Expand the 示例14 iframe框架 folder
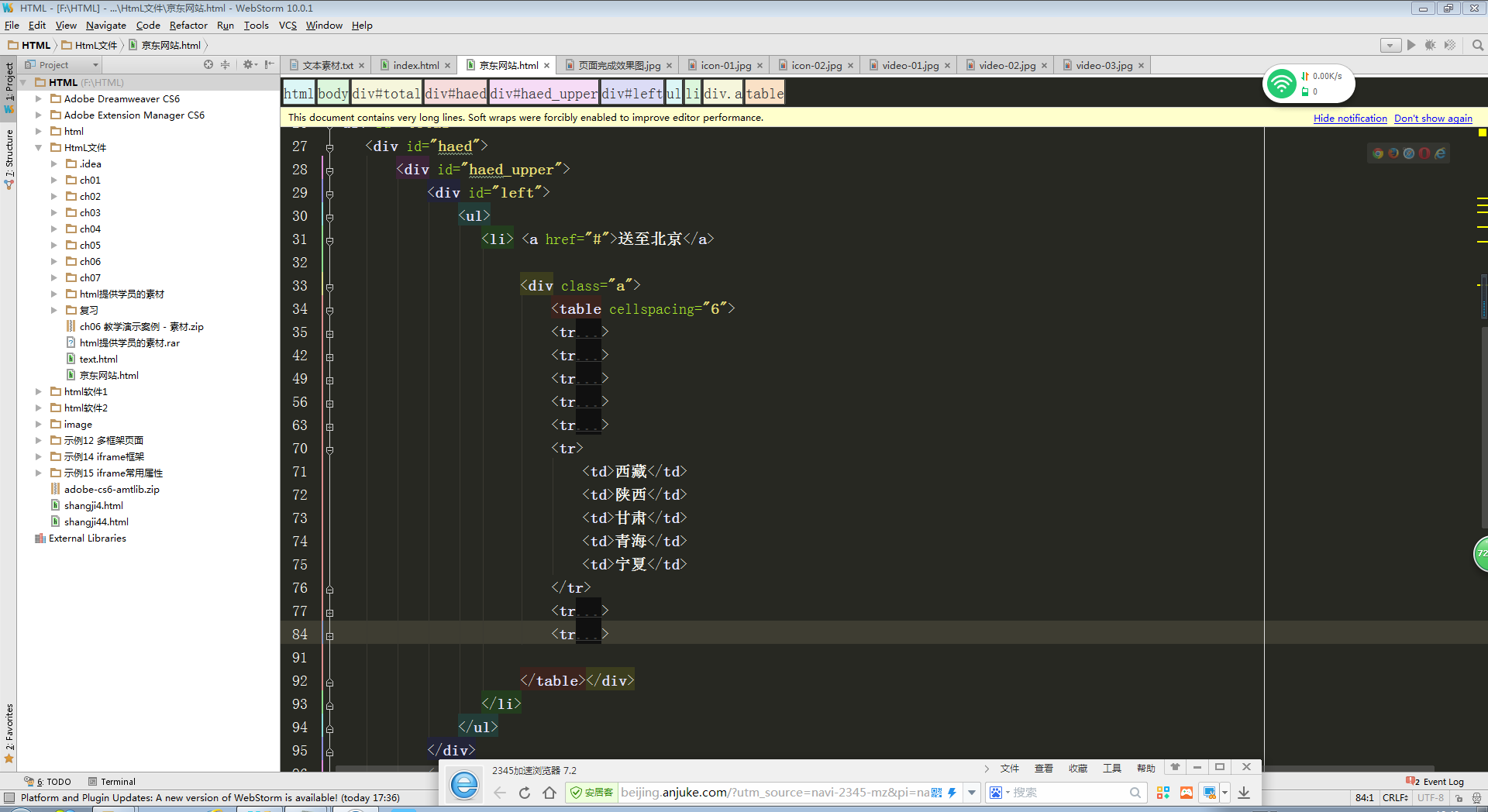 click(x=38, y=457)
